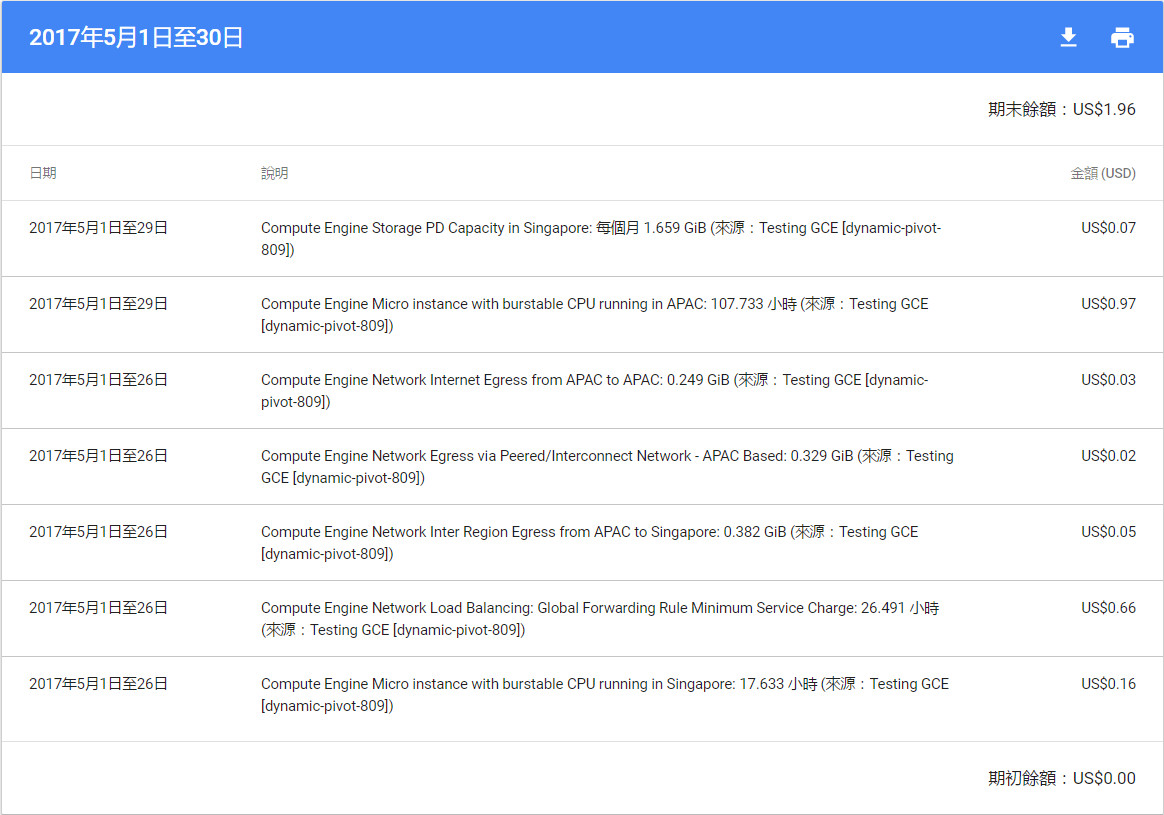Click the 金額 (USD) column header
The image size is (1164, 815).
1102,173
